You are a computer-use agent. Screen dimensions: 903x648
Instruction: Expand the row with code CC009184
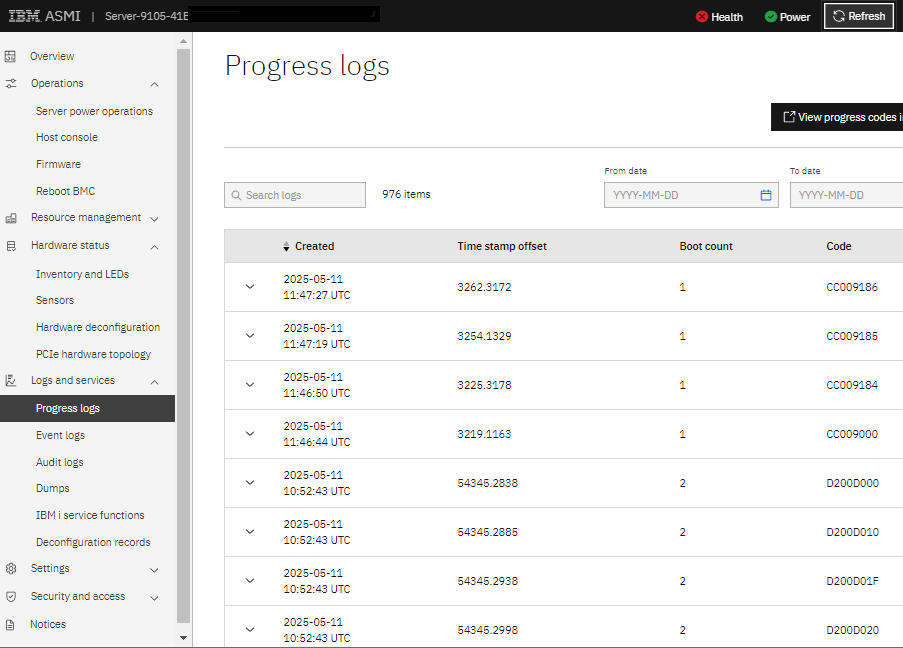pyautogui.click(x=250, y=385)
